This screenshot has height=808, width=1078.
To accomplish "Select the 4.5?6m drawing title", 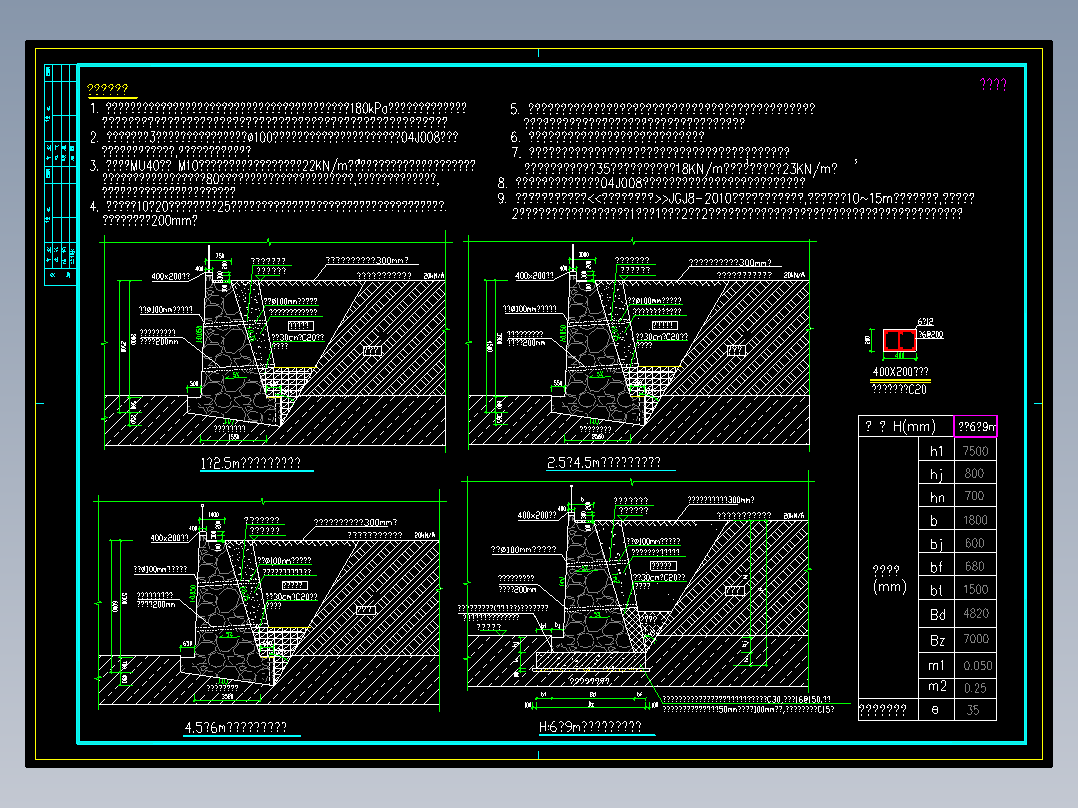I will pos(236,727).
